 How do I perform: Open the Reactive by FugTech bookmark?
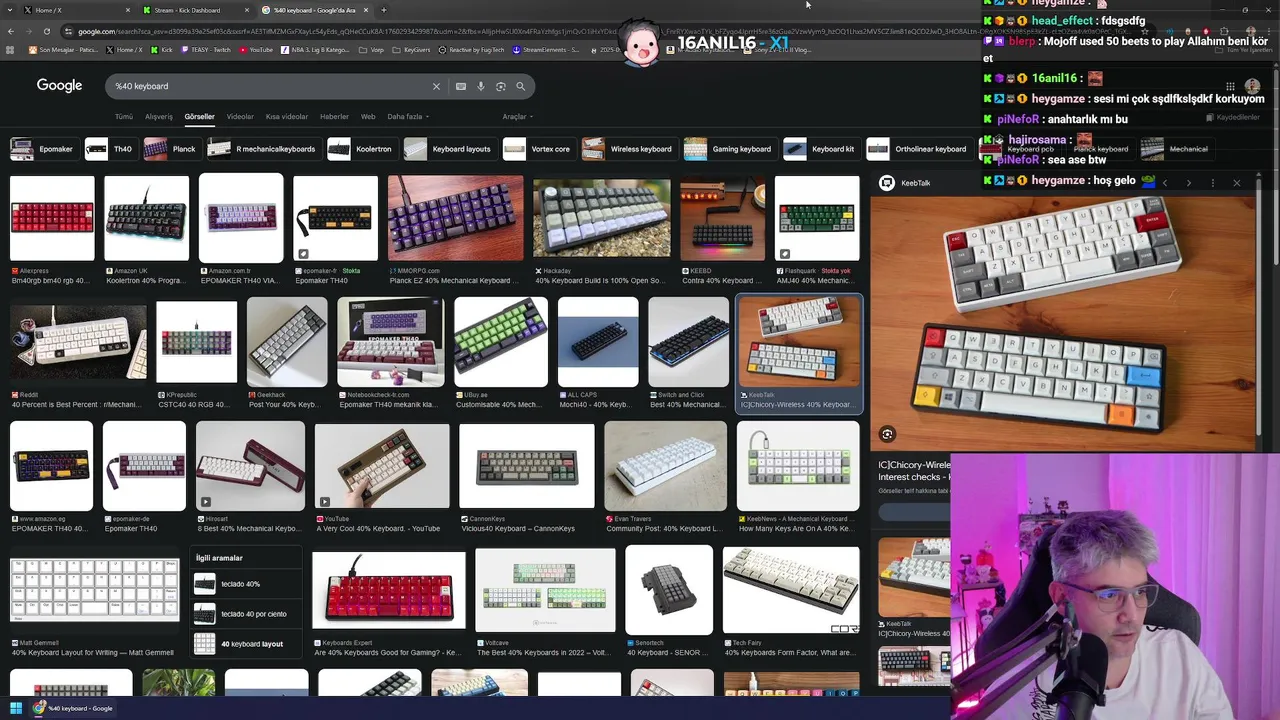coord(473,49)
